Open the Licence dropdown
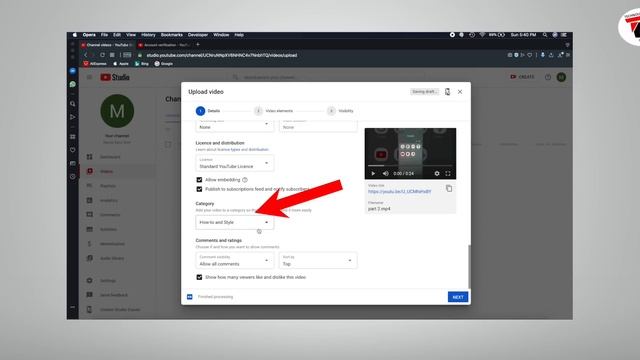 point(235,163)
